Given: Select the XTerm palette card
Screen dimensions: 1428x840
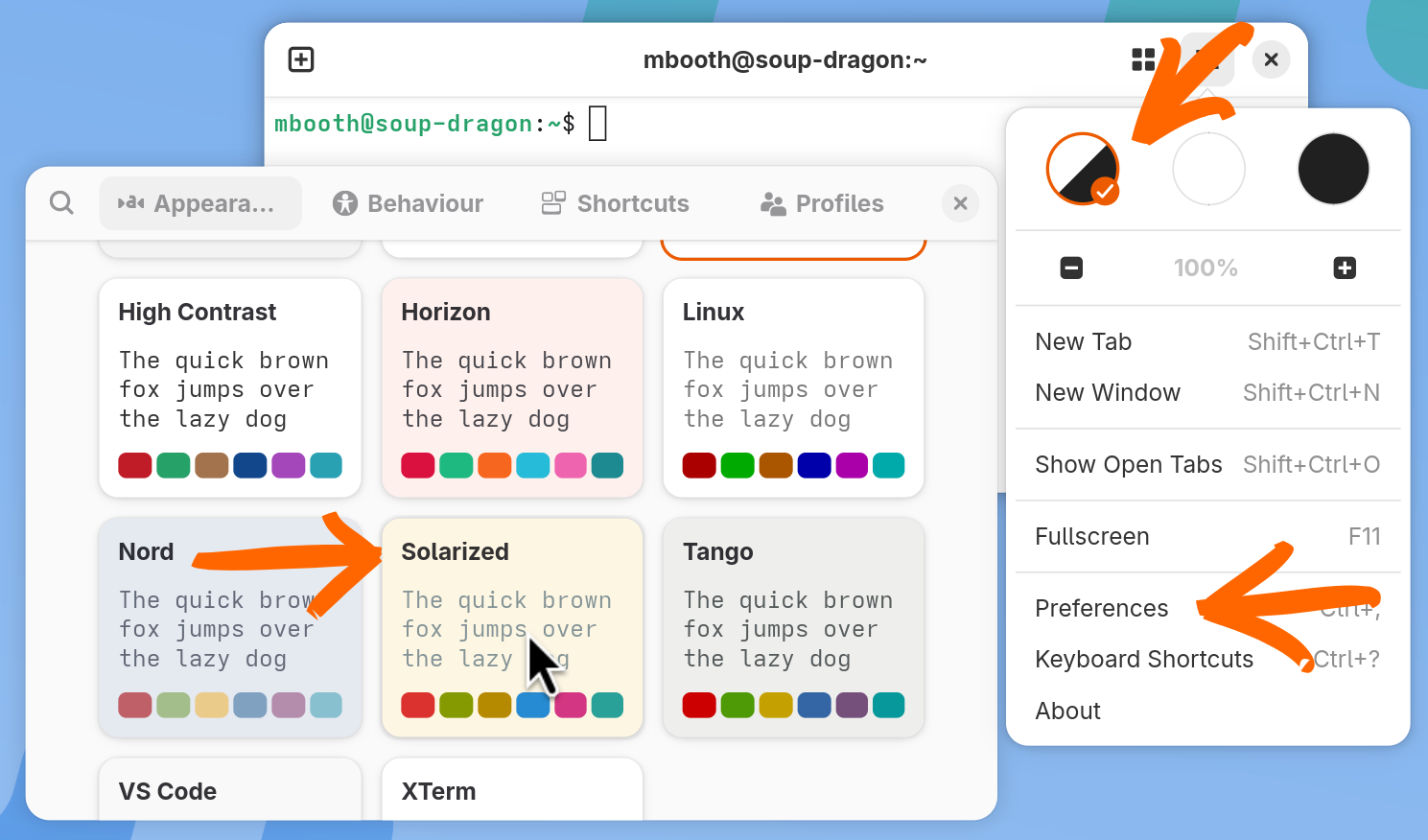Looking at the screenshot, I should click(512, 789).
